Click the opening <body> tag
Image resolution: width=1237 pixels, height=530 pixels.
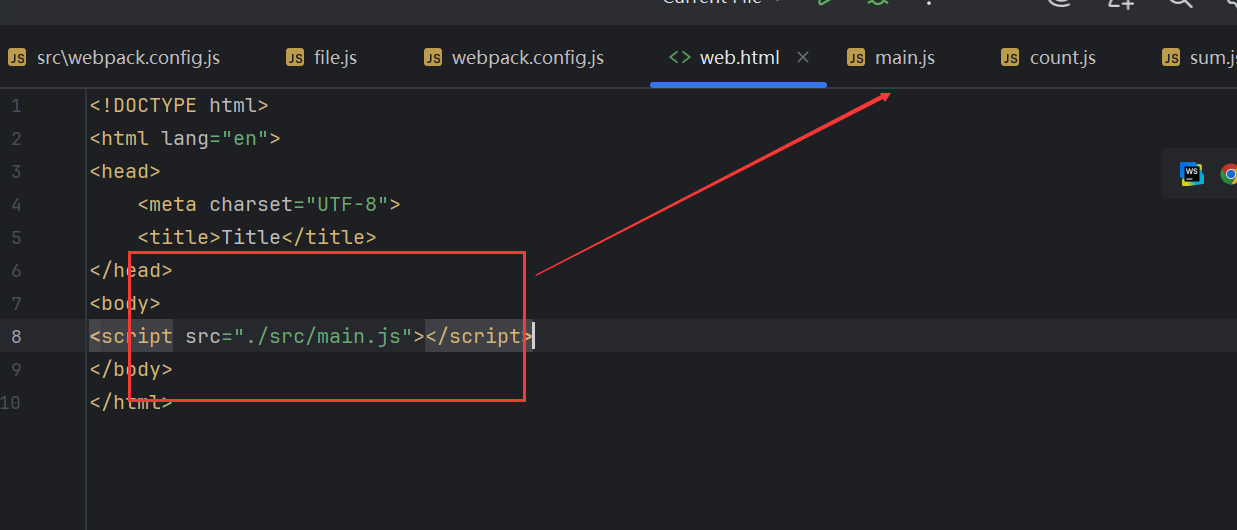click(125, 303)
